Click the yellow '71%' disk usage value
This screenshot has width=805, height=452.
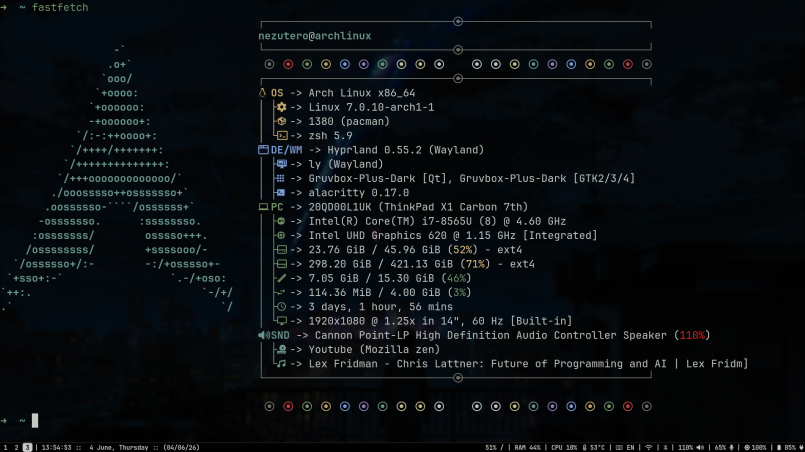coord(475,264)
